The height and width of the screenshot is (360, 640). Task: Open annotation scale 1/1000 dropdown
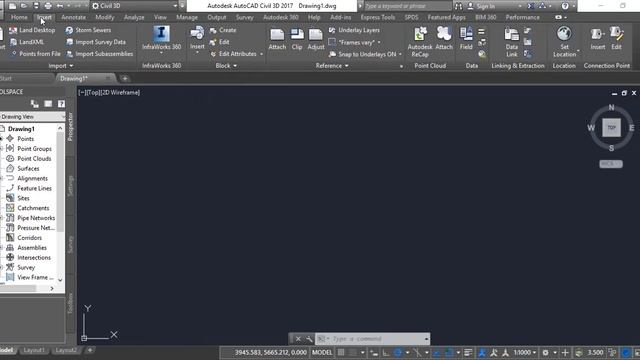tap(525, 353)
